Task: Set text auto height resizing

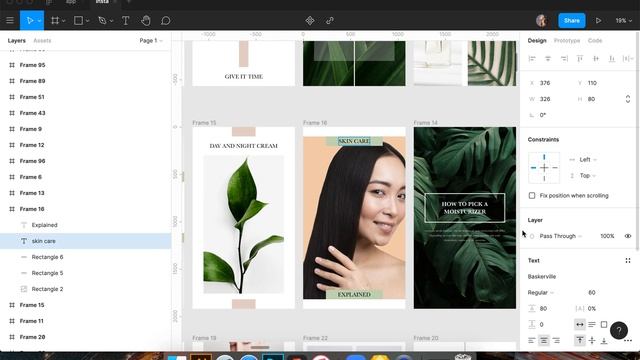Action: pyautogui.click(x=592, y=324)
